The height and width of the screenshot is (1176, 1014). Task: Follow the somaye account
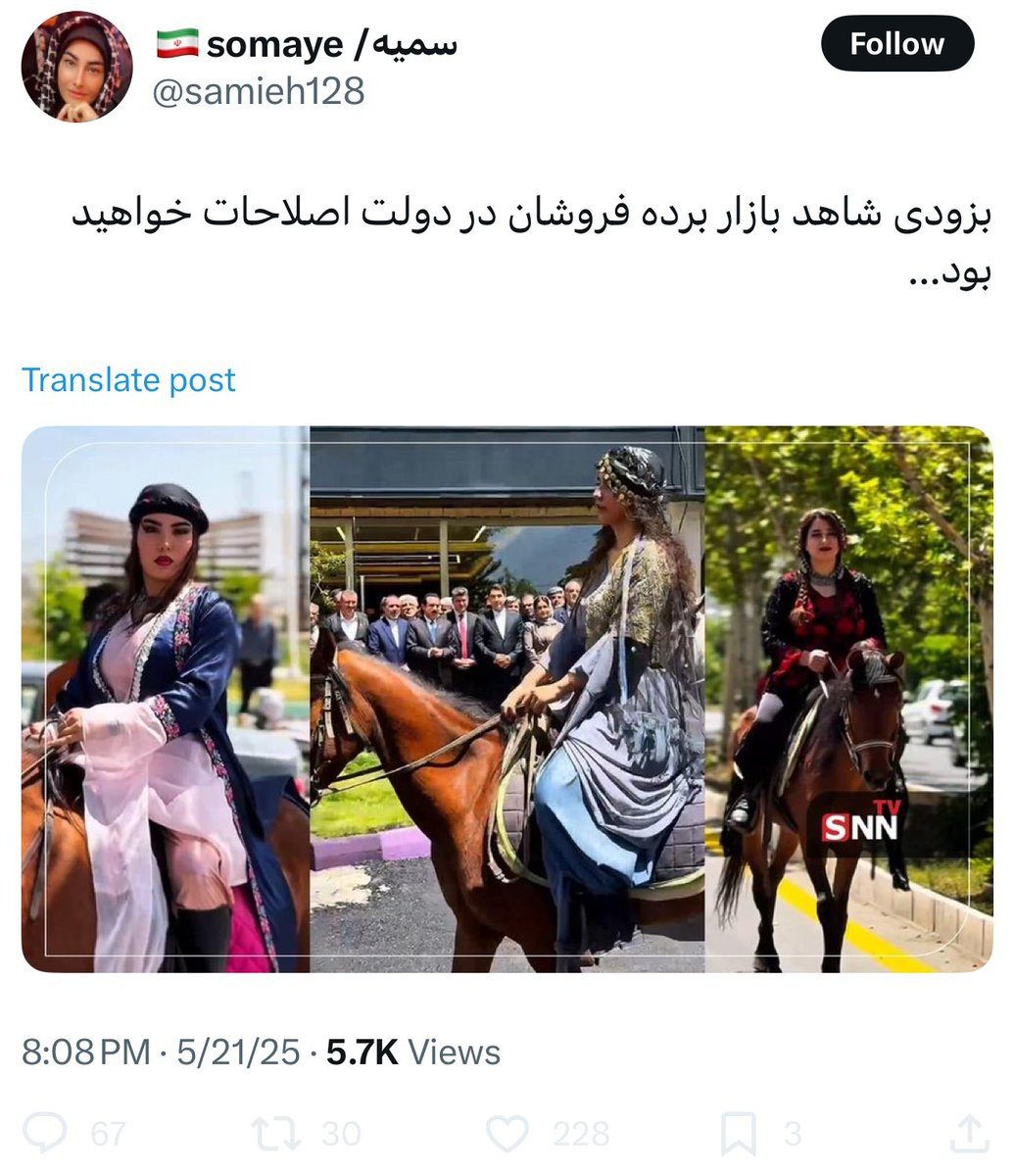coord(897,44)
